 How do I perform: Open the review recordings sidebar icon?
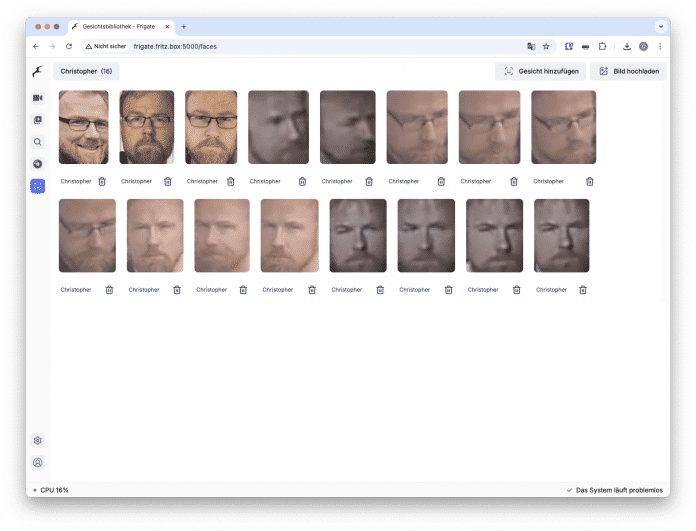click(38, 120)
